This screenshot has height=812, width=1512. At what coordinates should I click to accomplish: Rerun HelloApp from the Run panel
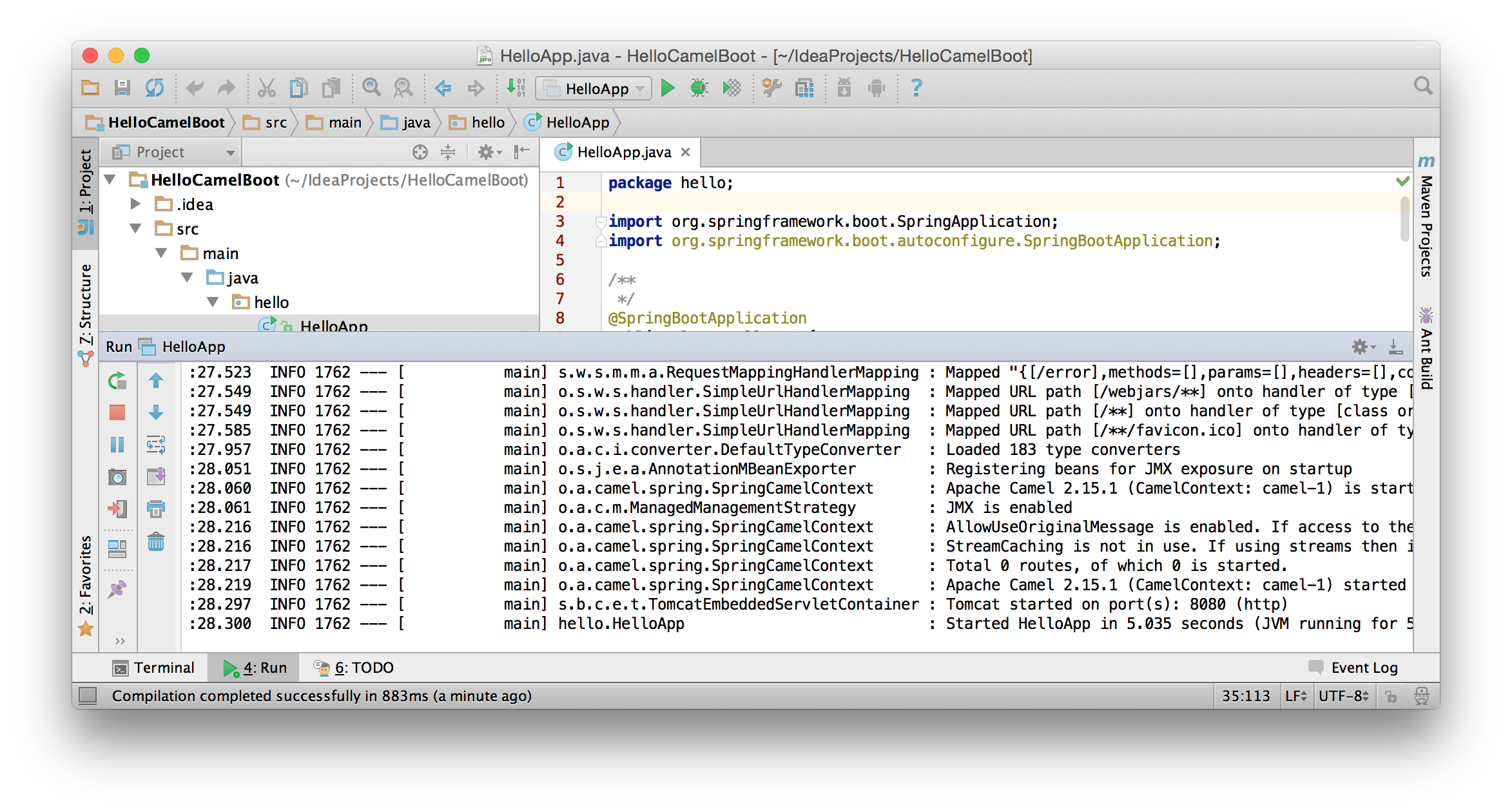[x=118, y=380]
